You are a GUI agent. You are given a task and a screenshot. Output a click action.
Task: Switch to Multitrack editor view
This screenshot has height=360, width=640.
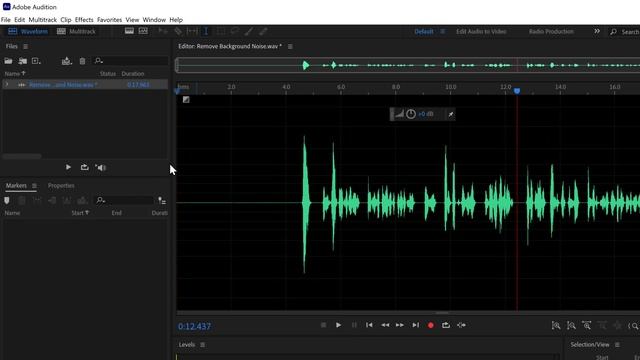click(76, 31)
